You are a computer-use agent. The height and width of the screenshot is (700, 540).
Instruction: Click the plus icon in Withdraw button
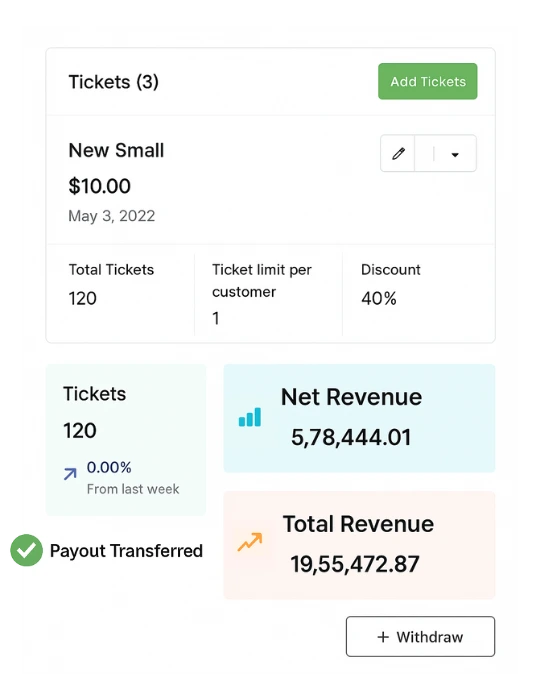383,637
